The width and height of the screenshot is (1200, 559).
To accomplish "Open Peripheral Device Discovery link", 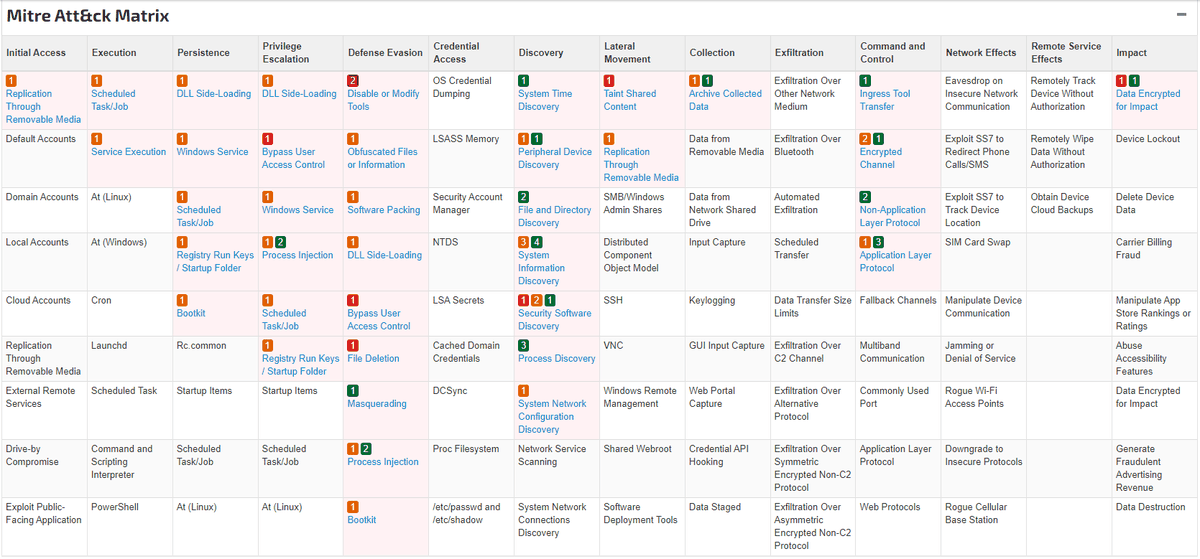I will (555, 158).
